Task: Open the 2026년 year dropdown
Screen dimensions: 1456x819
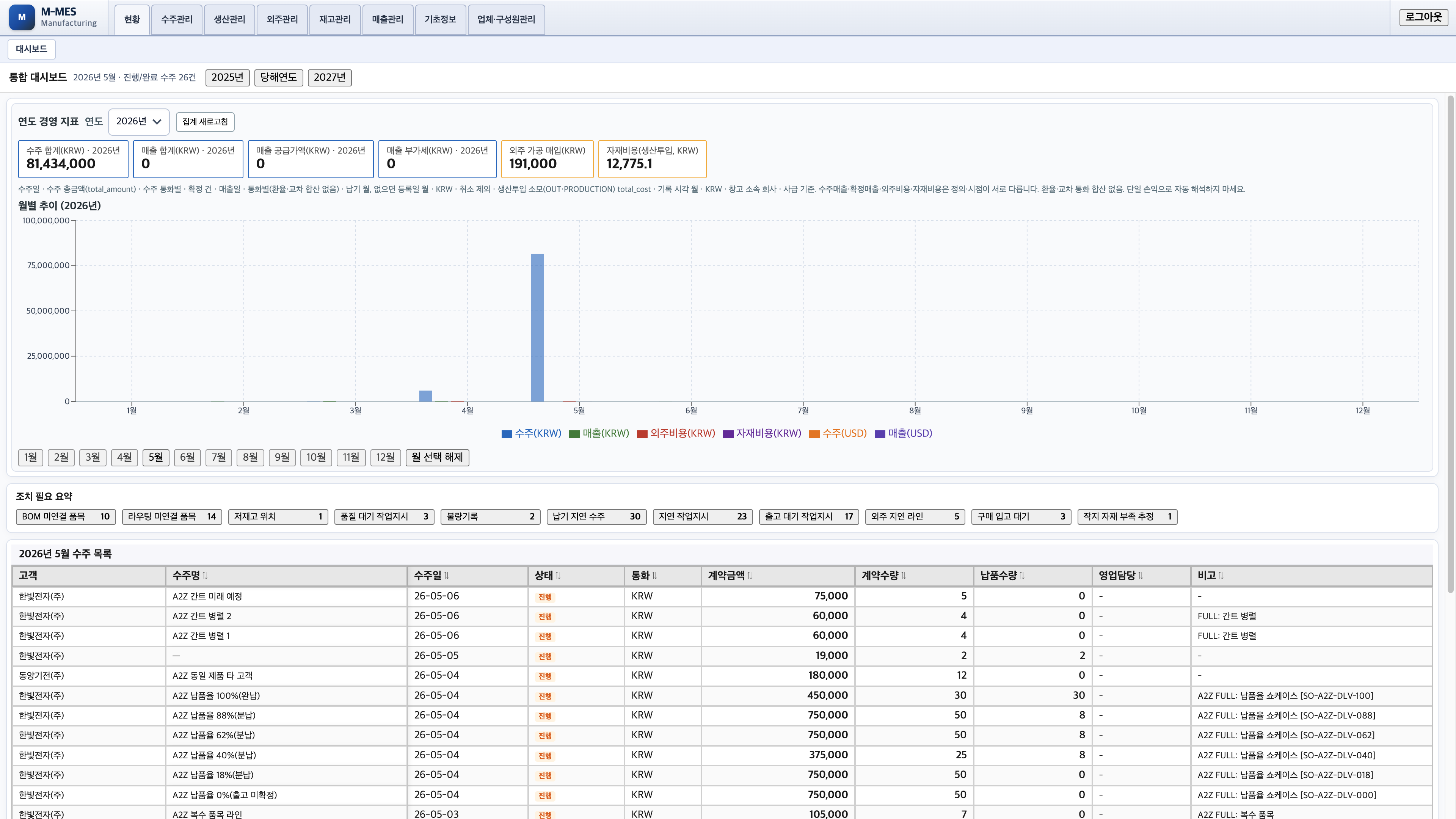Action: pos(138,121)
